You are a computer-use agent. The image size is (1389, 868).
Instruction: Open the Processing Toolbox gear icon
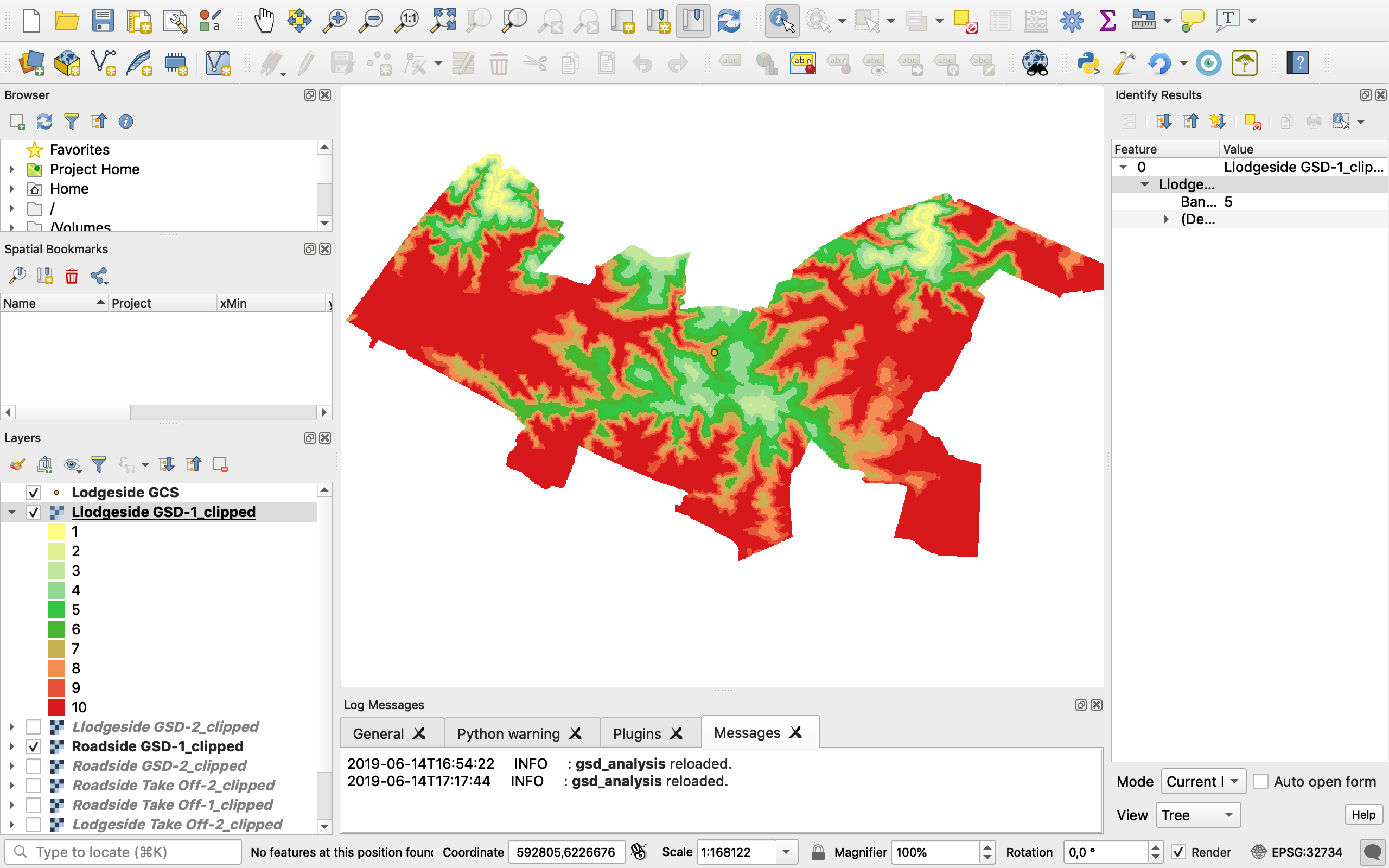pos(1072,21)
